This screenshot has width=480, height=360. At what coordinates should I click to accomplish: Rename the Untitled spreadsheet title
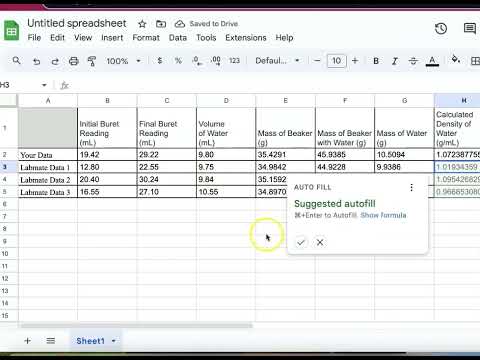[x=77, y=23]
